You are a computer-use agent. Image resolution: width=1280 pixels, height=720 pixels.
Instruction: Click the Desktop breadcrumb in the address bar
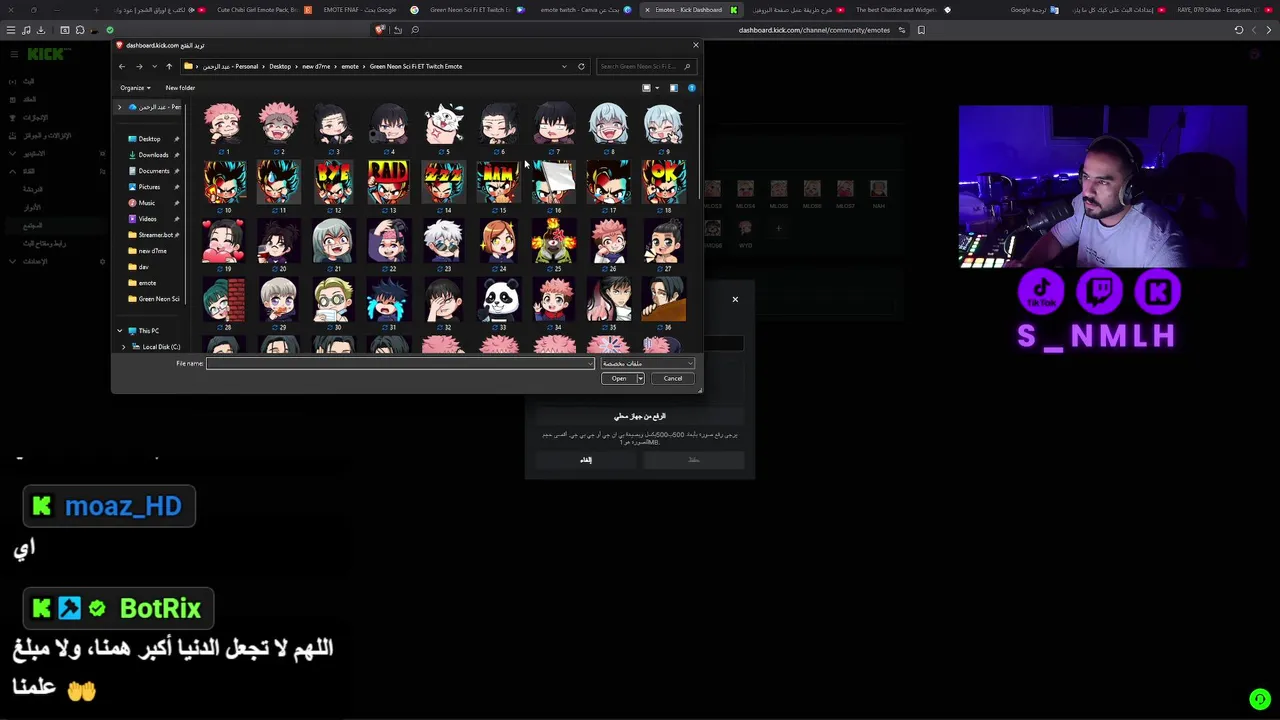280,66
